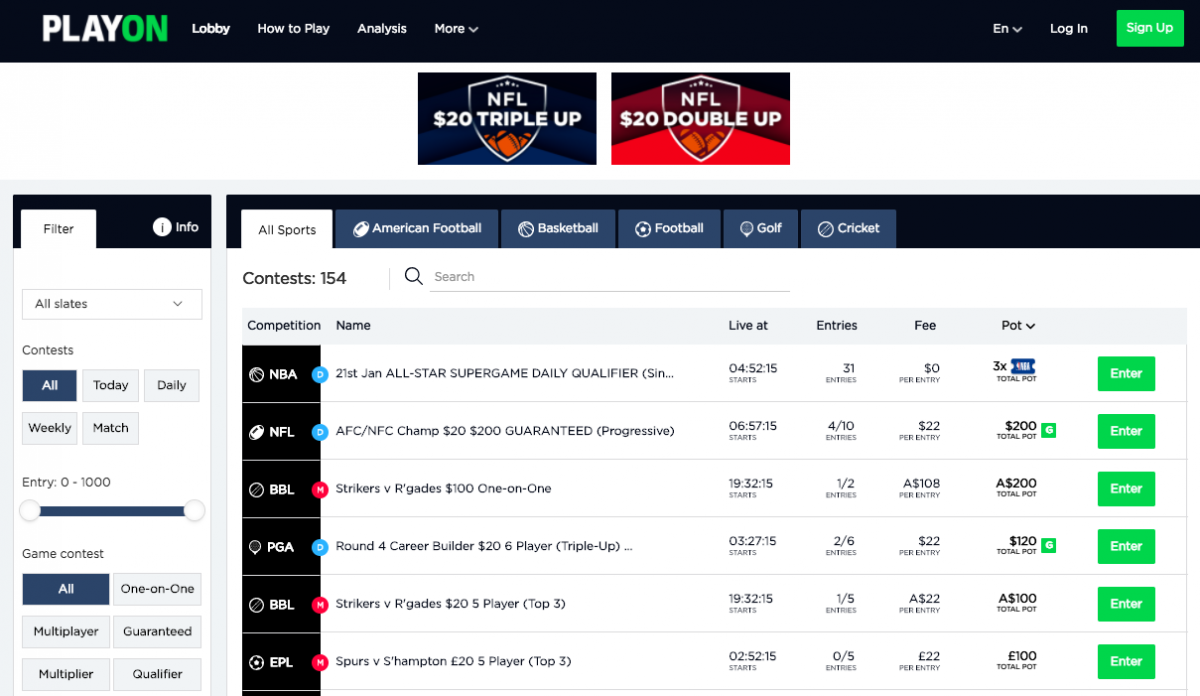Sort contests by Pot
Image resolution: width=1200 pixels, height=696 pixels.
coord(1018,325)
